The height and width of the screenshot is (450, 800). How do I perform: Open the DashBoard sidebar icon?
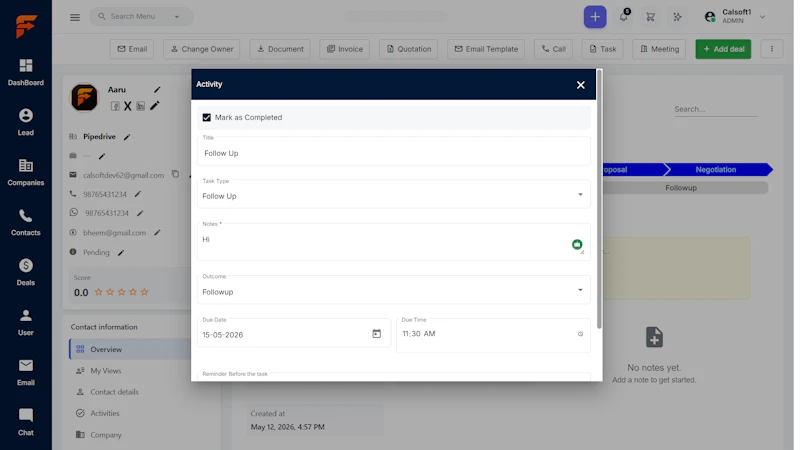pos(26,72)
